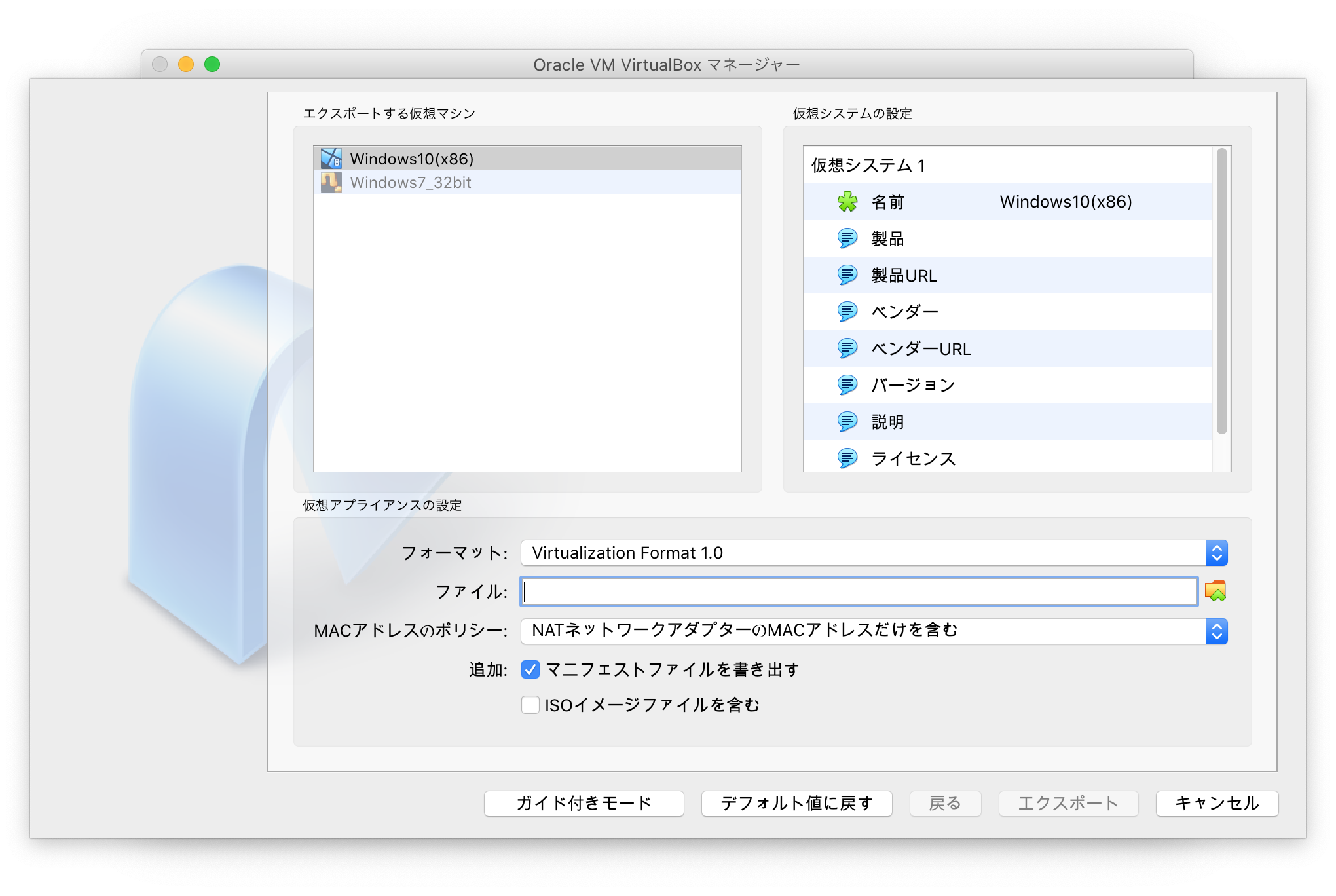
Task: Open the file browser folder icon
Action: point(1217,591)
